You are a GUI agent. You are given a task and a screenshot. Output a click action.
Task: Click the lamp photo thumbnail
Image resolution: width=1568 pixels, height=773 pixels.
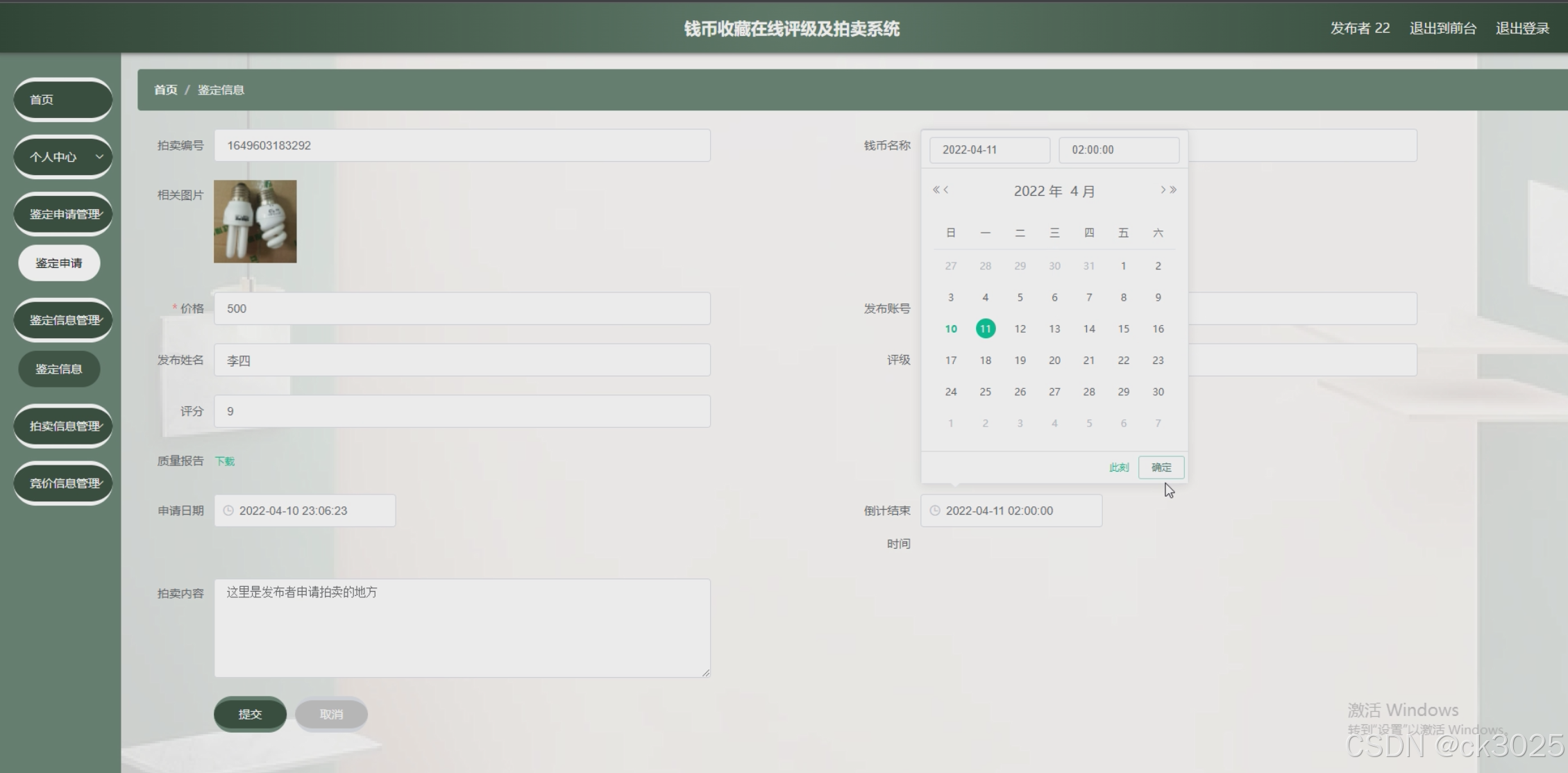(255, 222)
